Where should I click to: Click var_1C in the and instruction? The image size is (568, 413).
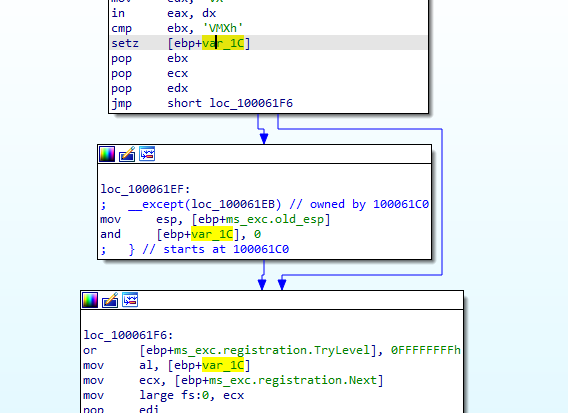click(212, 234)
